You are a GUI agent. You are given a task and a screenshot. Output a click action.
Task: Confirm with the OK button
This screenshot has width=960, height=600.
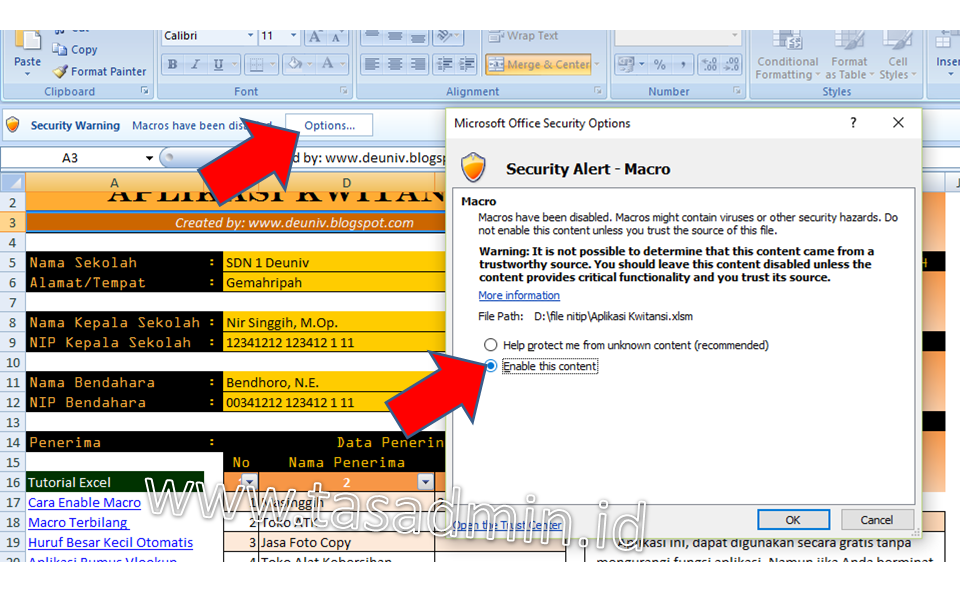(x=793, y=520)
